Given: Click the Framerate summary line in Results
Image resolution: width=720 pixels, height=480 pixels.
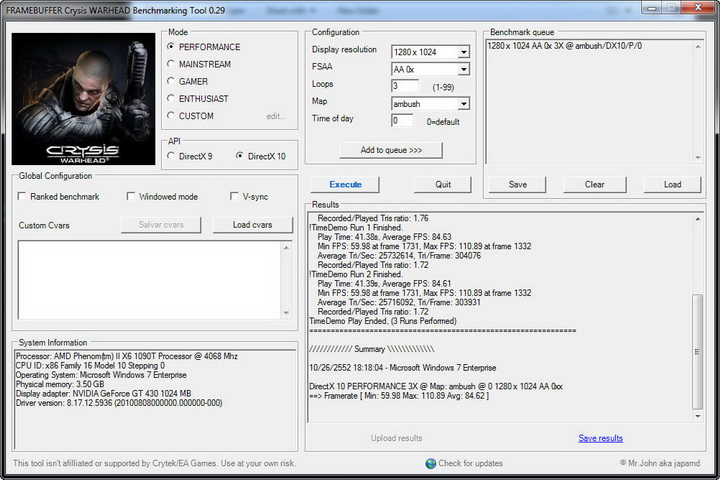Looking at the screenshot, I should [399, 396].
